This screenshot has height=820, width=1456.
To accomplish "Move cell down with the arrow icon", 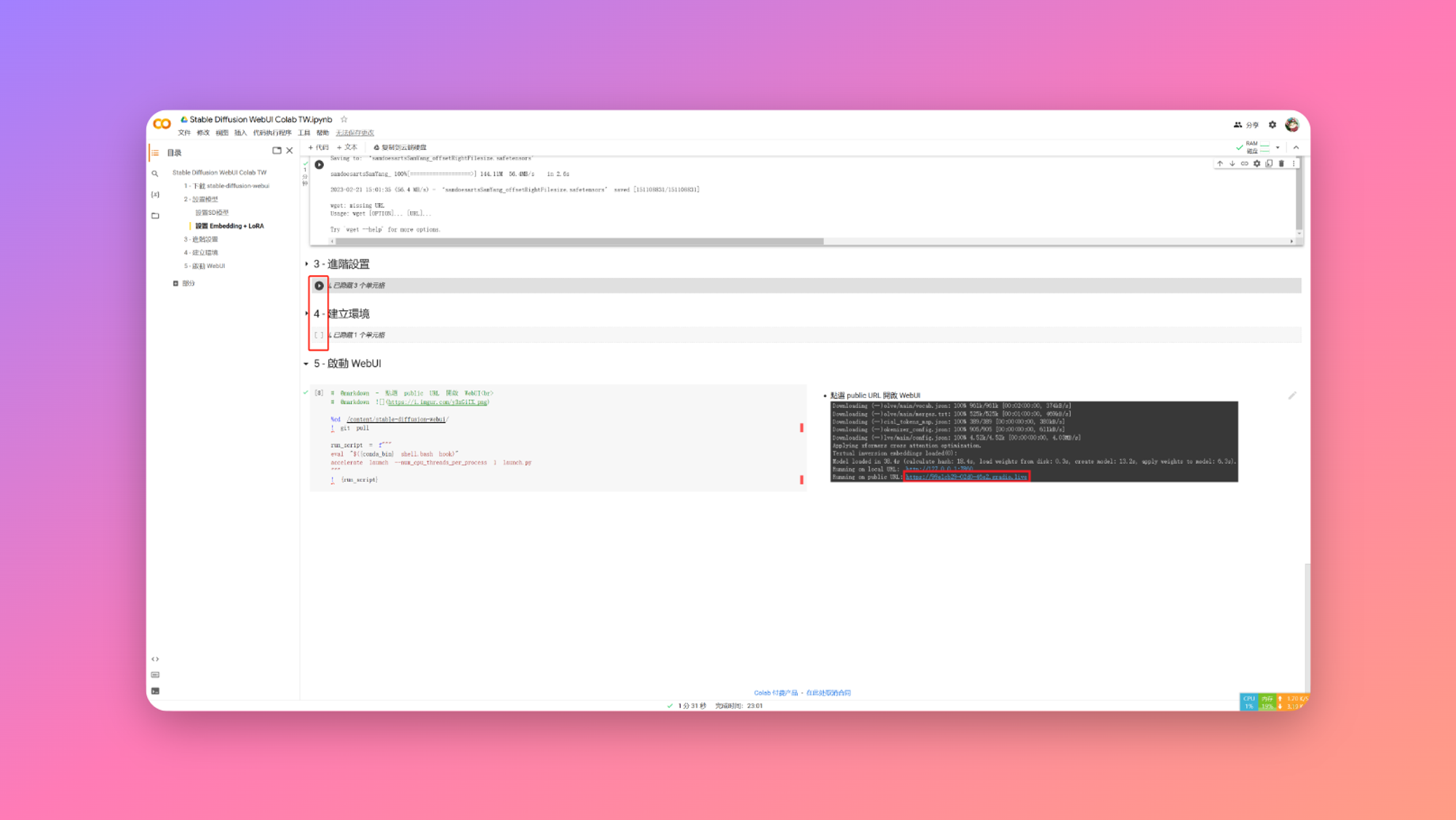I will click(1233, 164).
